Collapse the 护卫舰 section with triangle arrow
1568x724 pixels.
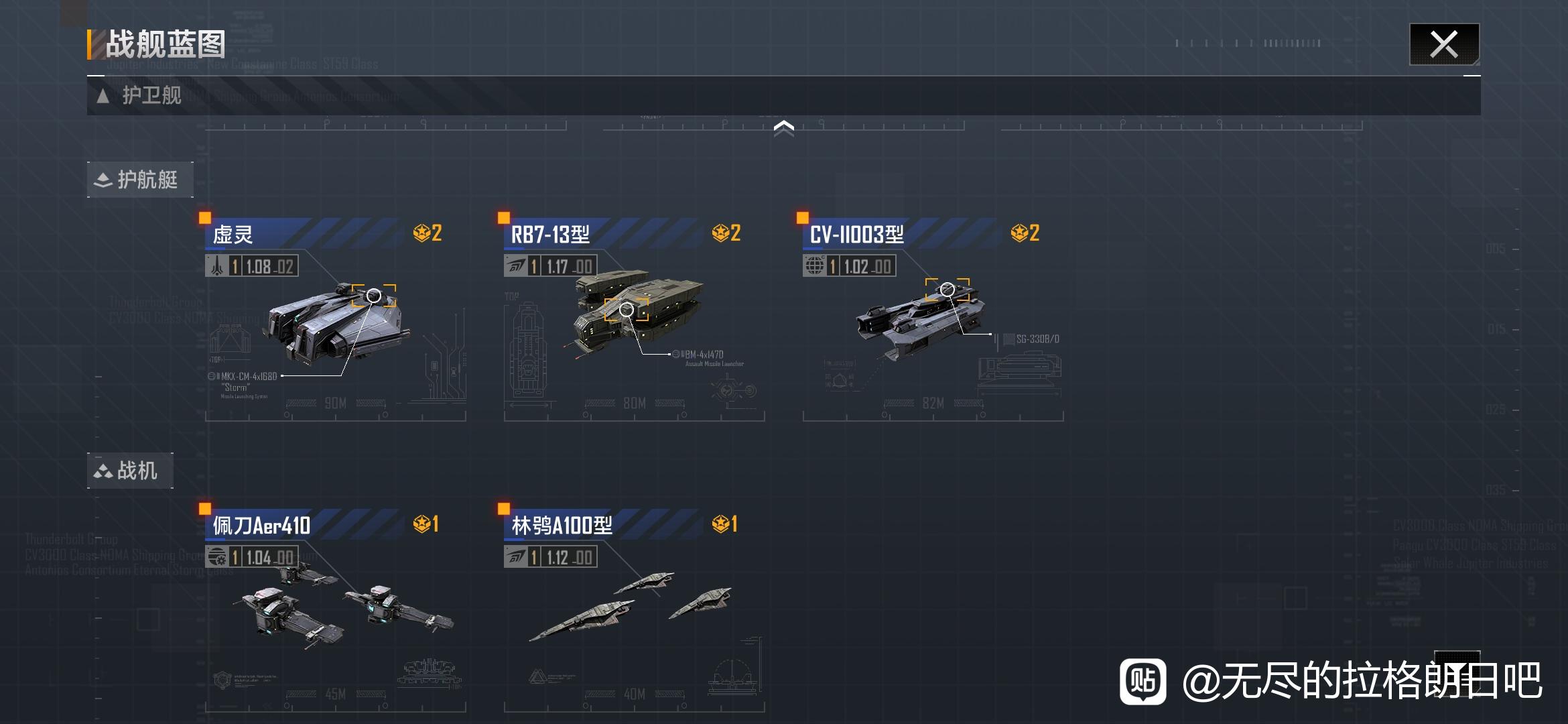coord(783,96)
